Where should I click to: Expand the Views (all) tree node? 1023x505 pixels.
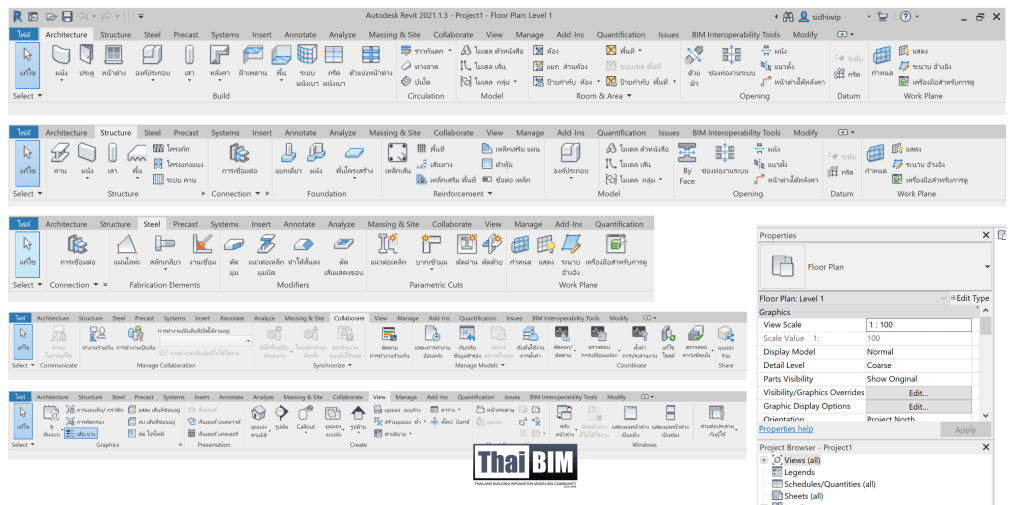pos(764,460)
